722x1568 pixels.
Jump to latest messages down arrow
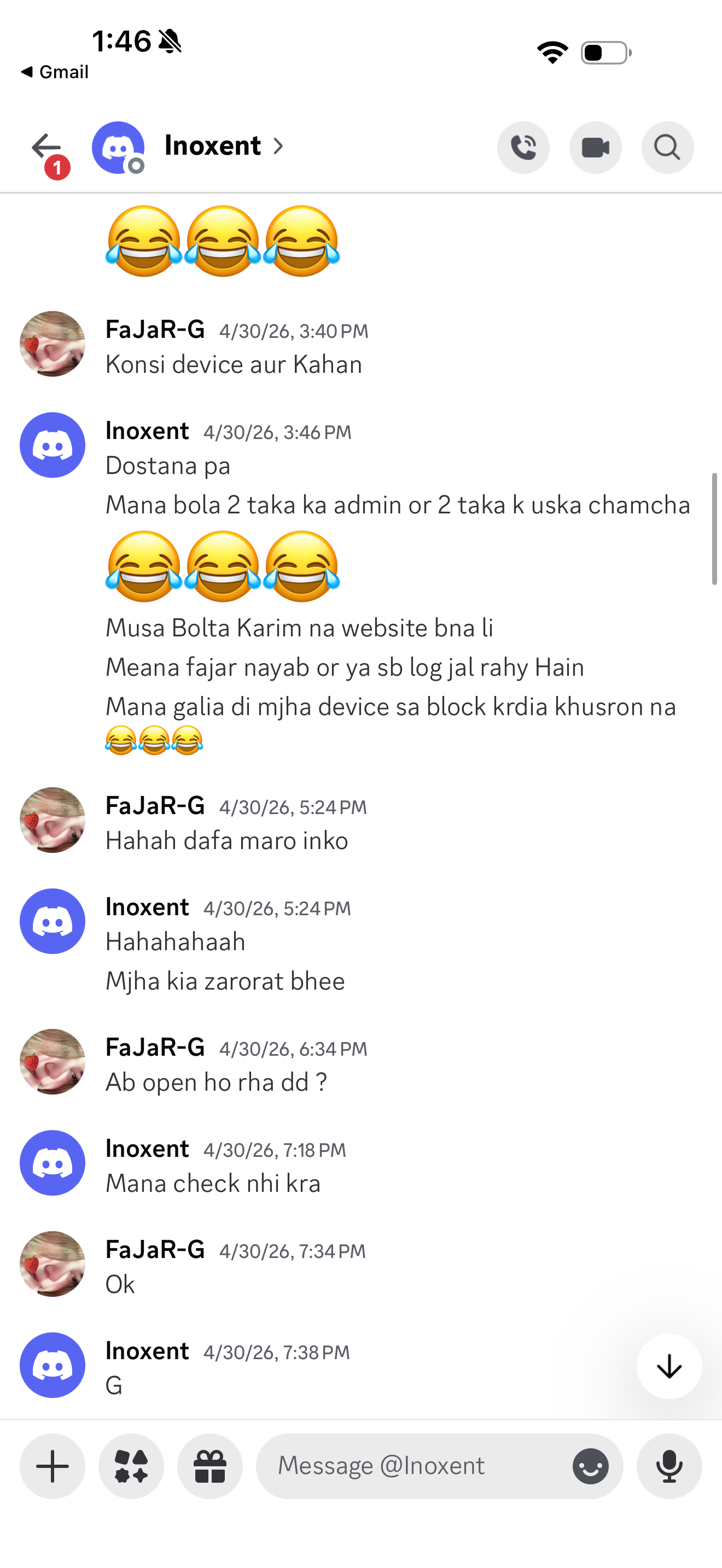[669, 1366]
